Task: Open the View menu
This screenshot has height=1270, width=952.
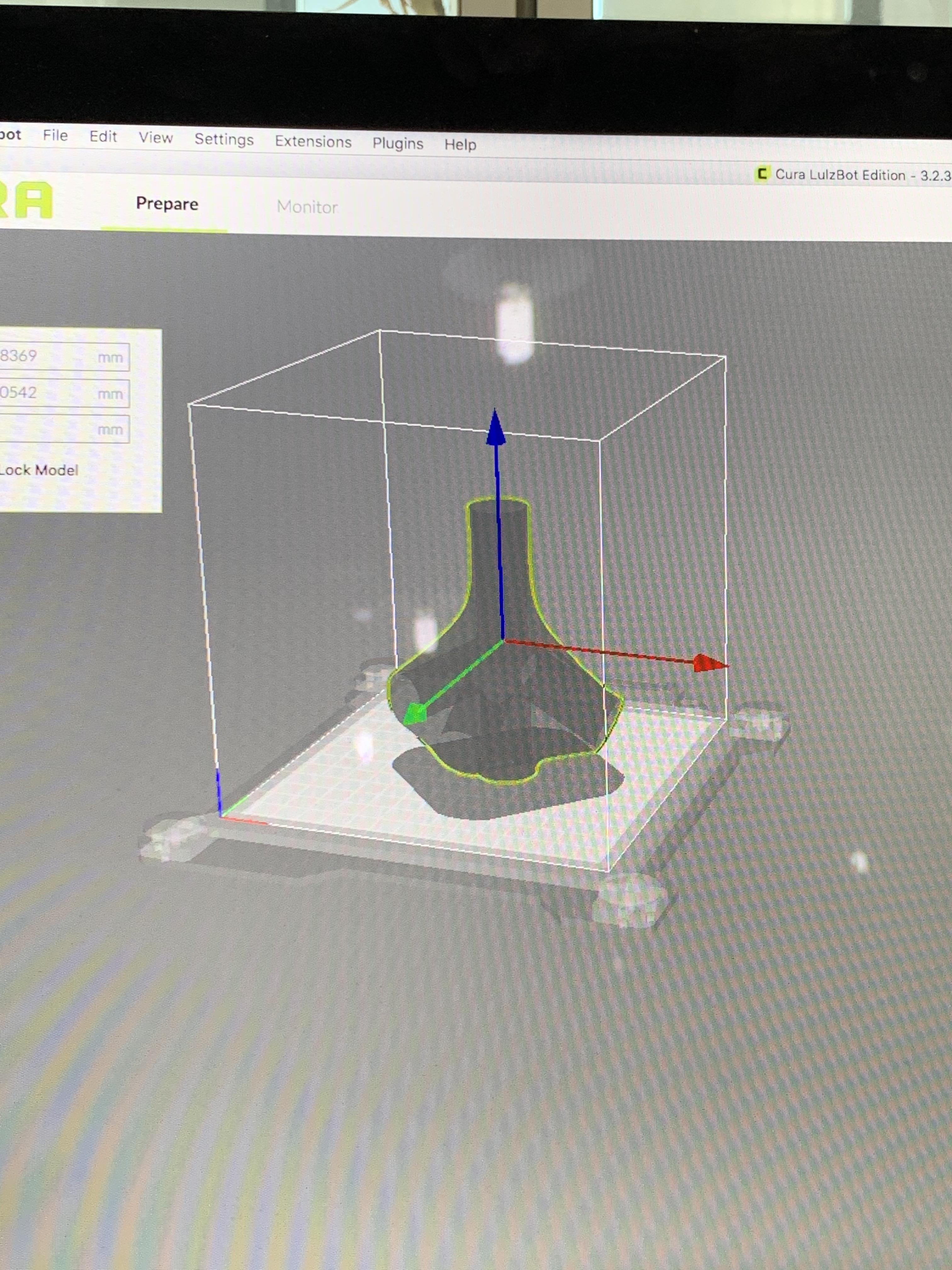Action: [156, 138]
